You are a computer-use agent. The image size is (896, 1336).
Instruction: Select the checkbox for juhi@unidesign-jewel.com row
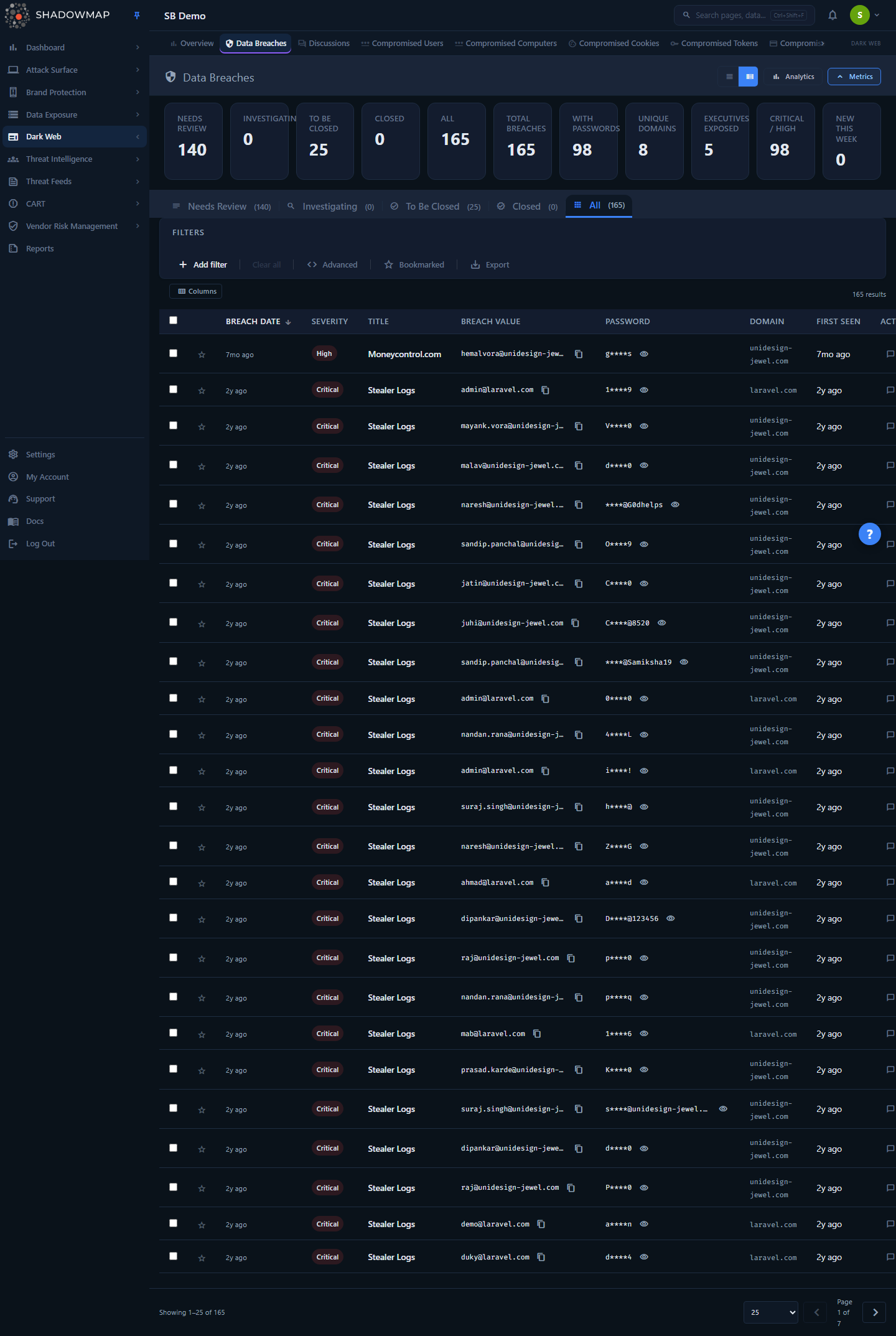[174, 622]
